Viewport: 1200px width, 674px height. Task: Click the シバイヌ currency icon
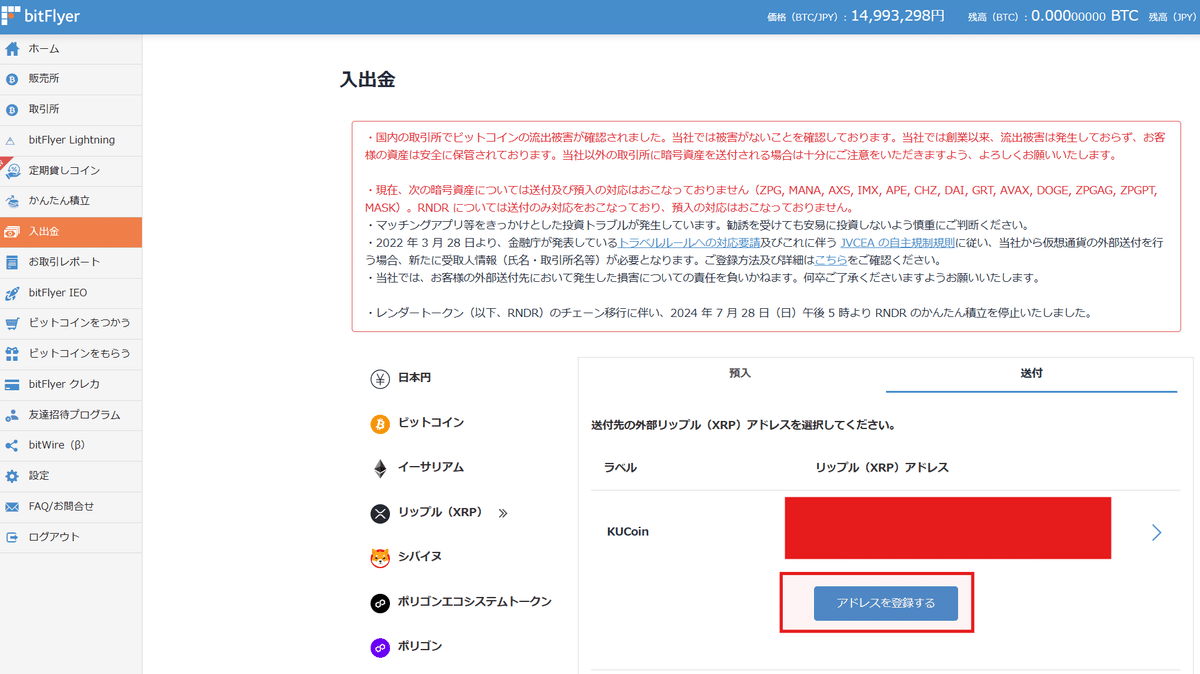(379, 557)
